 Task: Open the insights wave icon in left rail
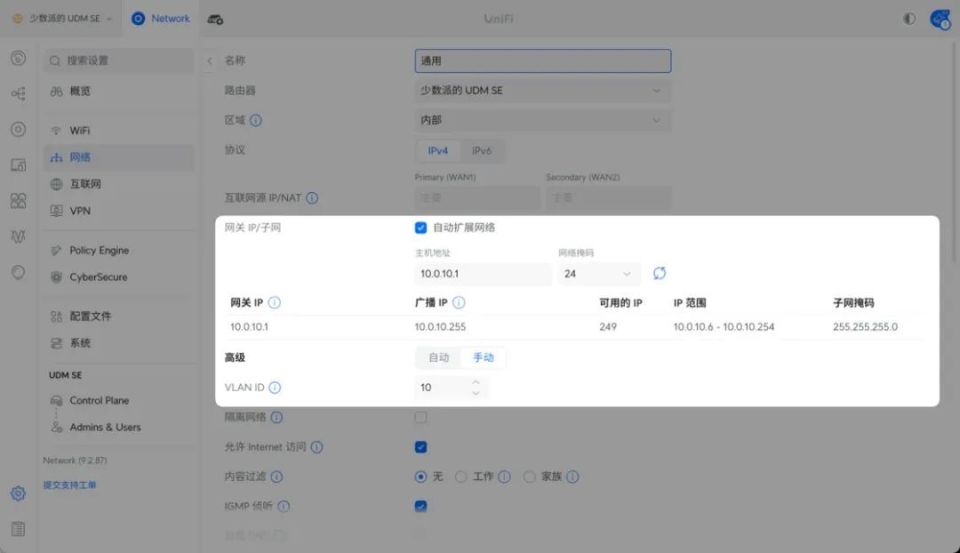click(18, 236)
